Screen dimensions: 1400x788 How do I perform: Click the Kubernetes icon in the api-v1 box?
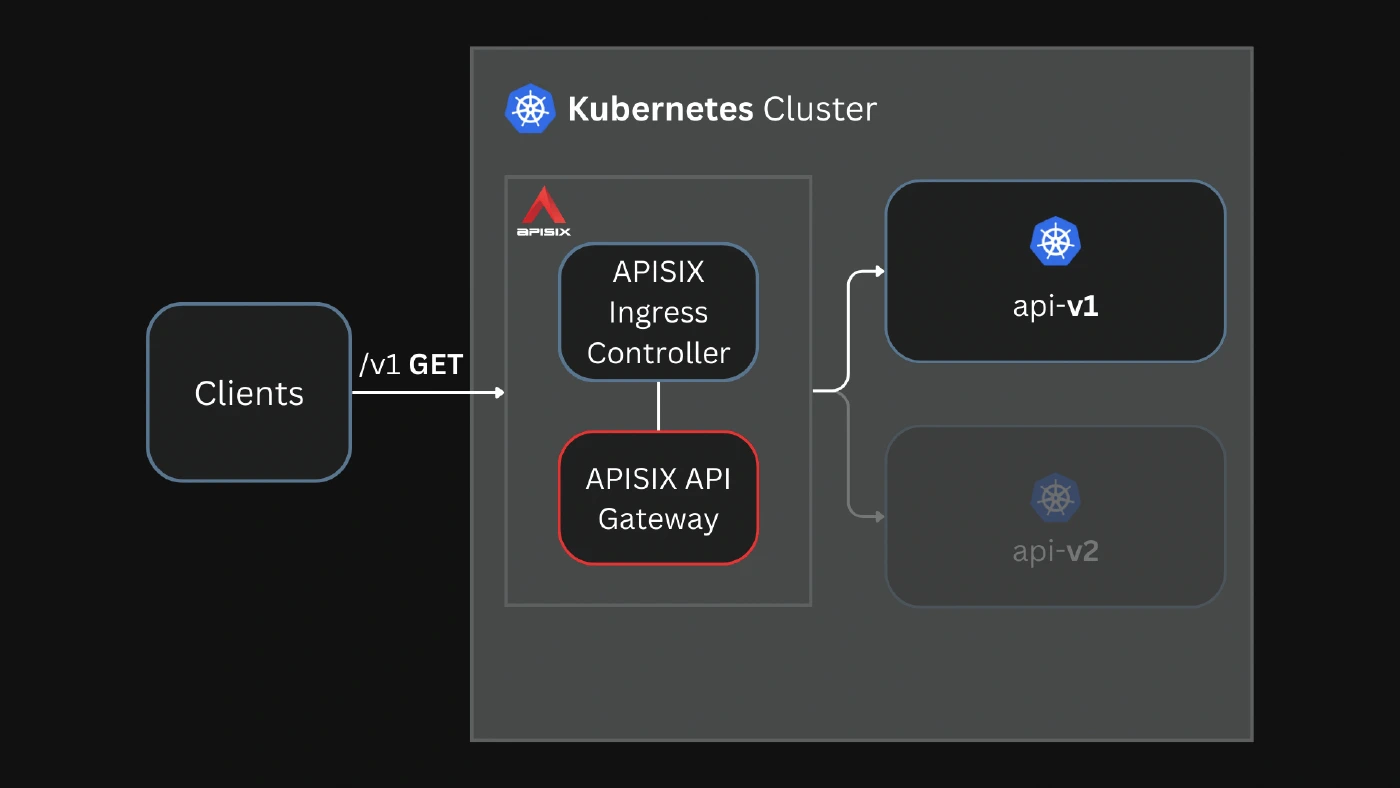click(1056, 241)
